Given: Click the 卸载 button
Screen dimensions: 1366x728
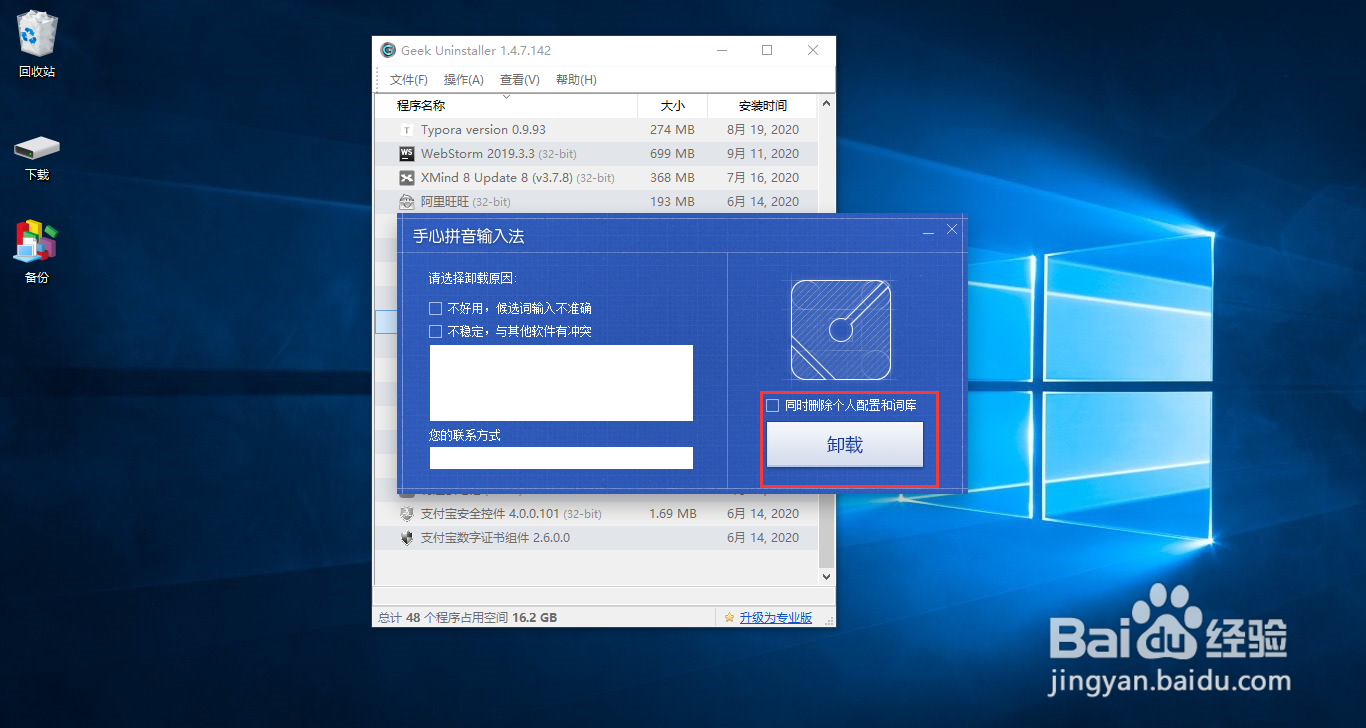Looking at the screenshot, I should [x=845, y=445].
